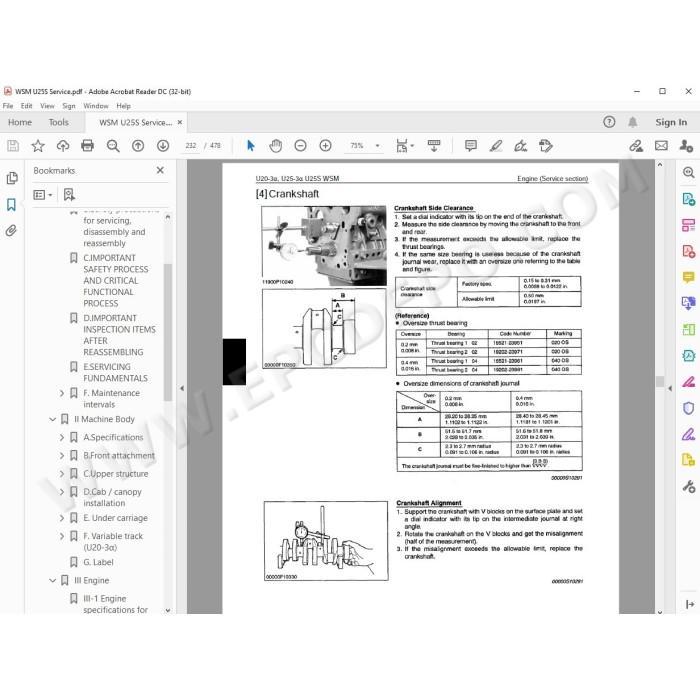Add a sticky note comment
700x700 pixels.
471,146
